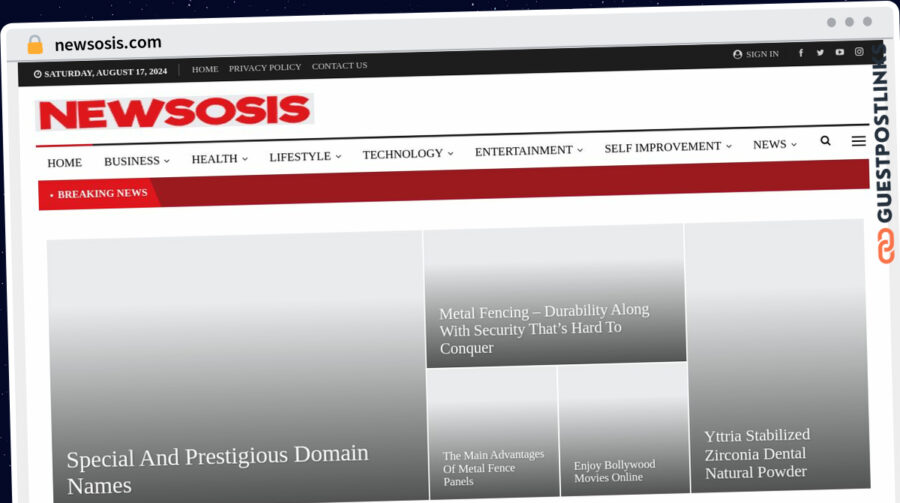Expand the Technology menu
The image size is (900, 503).
pos(408,154)
